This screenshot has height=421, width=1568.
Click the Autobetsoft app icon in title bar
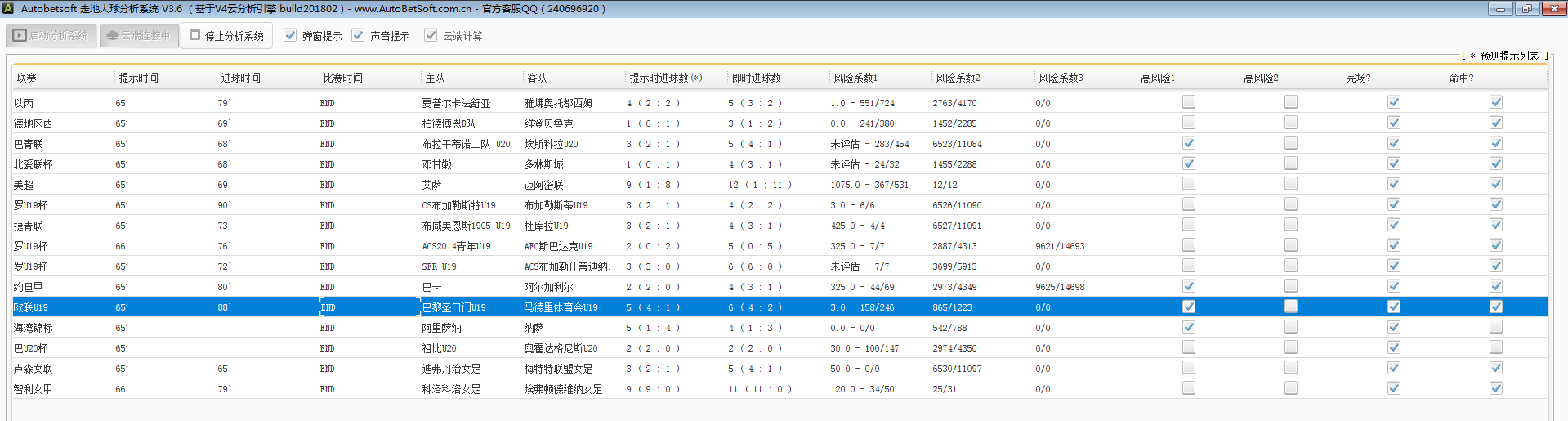8,9
